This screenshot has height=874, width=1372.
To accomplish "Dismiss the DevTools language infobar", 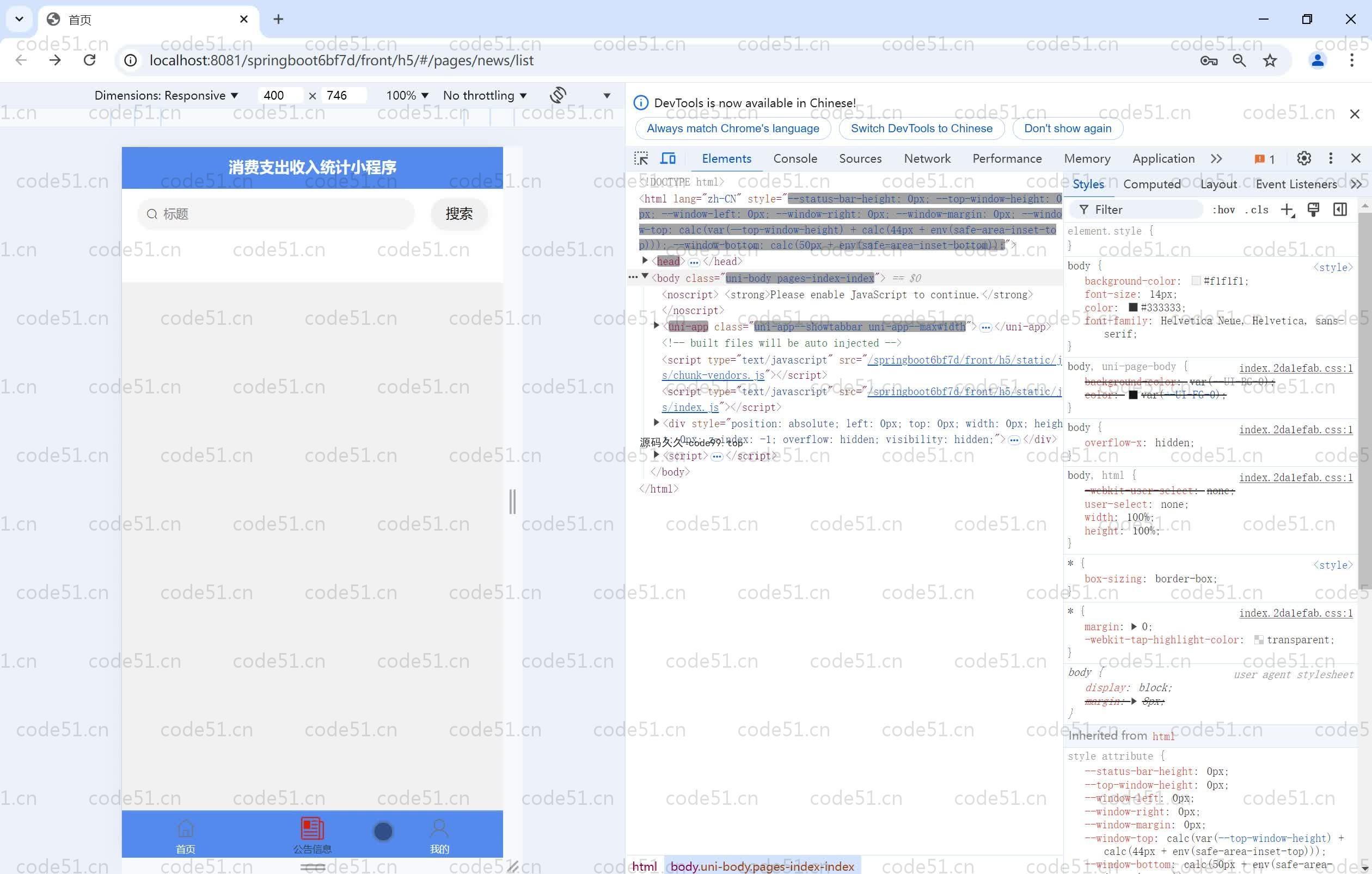I will pyautogui.click(x=1355, y=114).
